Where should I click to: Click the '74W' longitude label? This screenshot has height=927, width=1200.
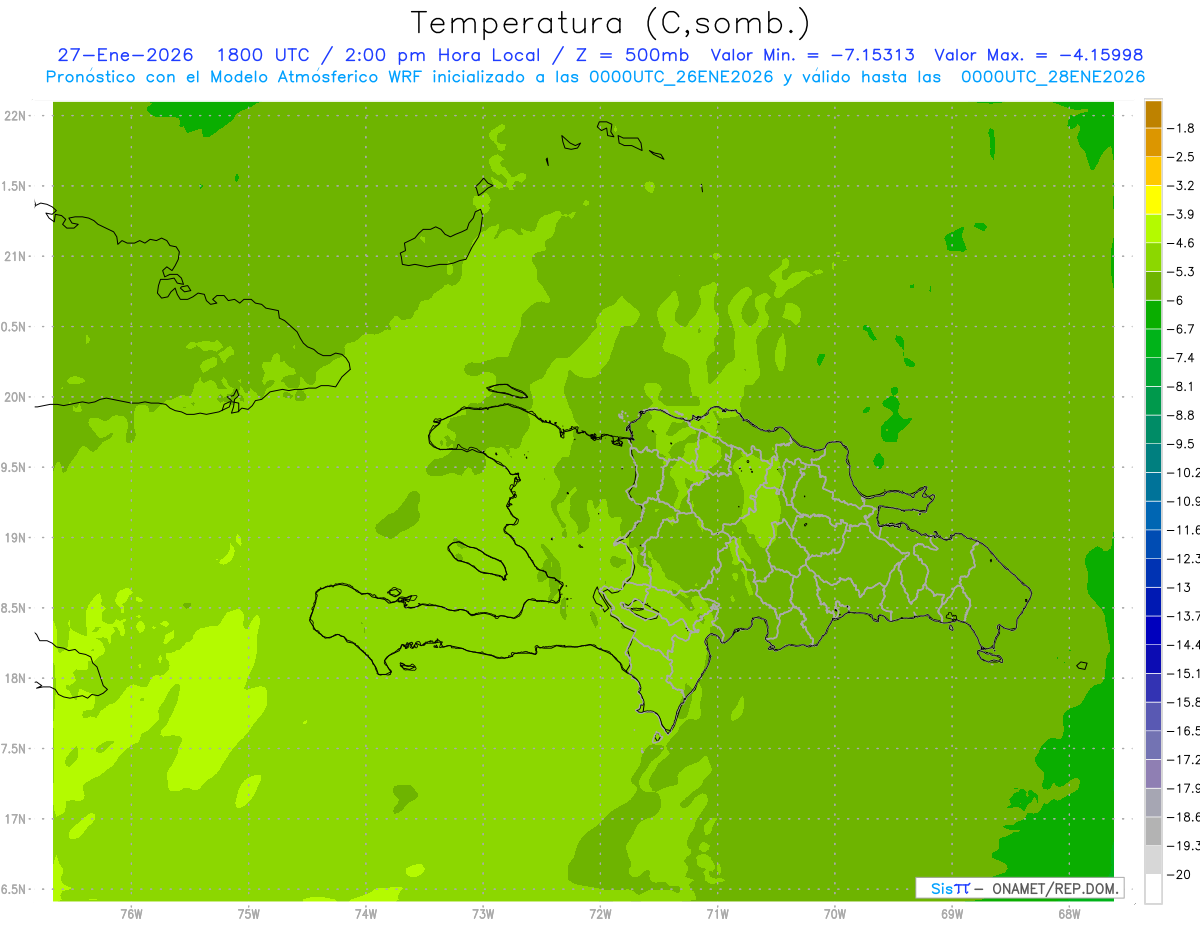click(365, 913)
